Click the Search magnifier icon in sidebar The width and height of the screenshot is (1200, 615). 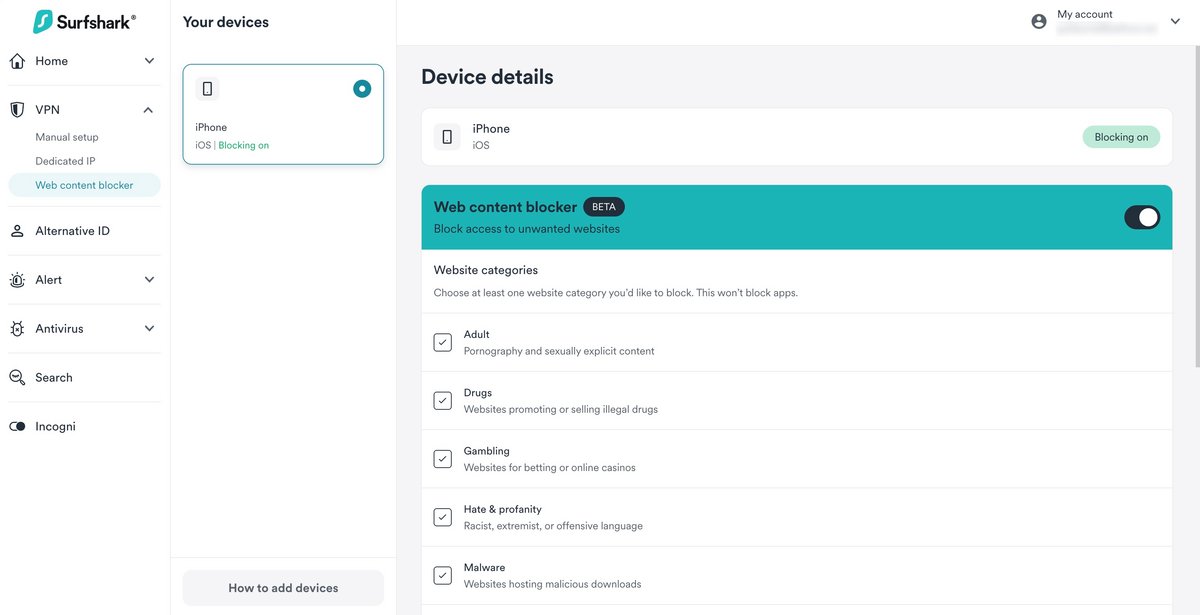click(17, 378)
